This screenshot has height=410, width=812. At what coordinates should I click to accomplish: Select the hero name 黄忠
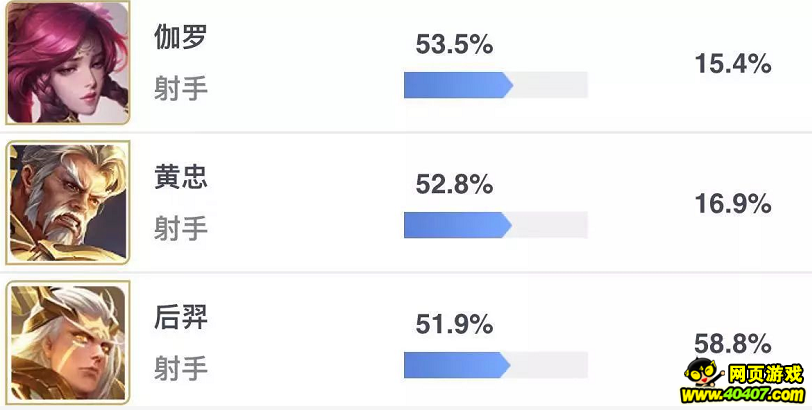coord(181,177)
